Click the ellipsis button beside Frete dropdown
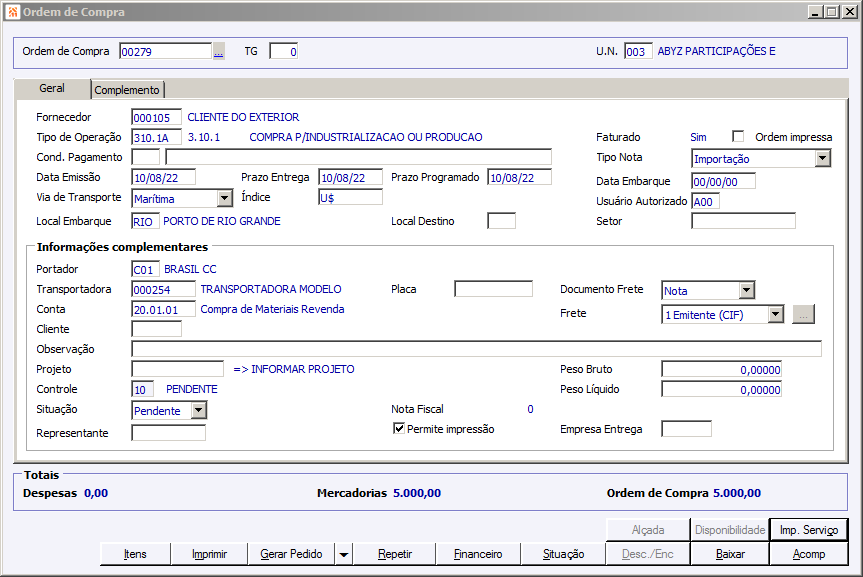 pos(804,314)
